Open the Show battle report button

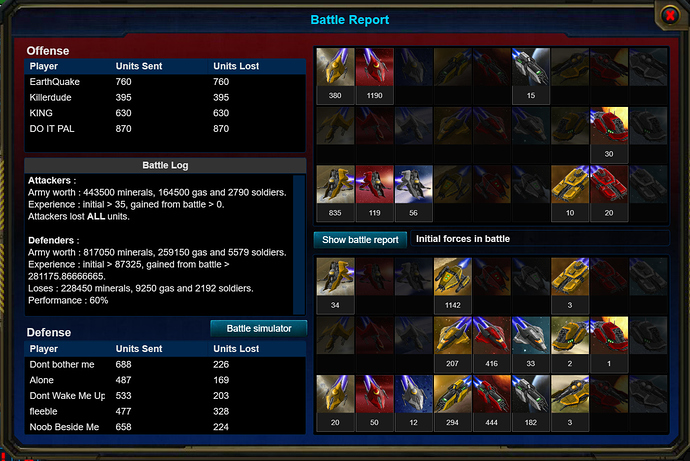click(360, 240)
